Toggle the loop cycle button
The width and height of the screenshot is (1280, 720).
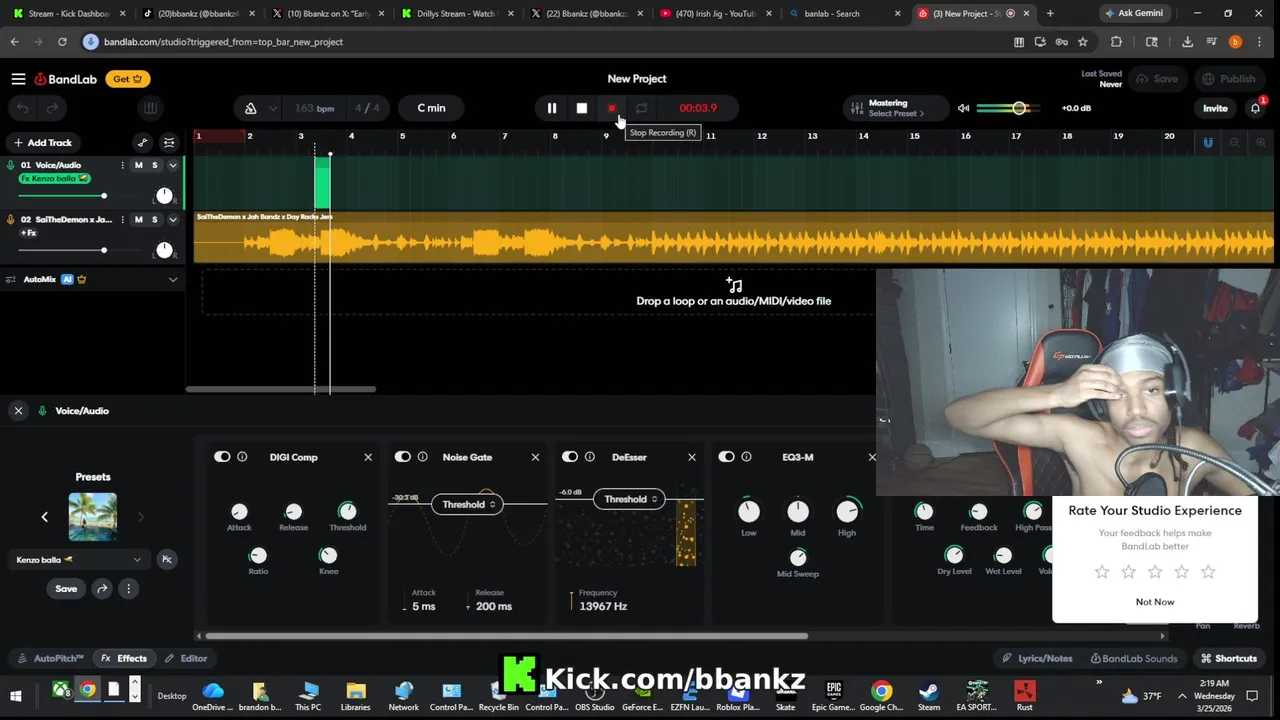[x=642, y=108]
